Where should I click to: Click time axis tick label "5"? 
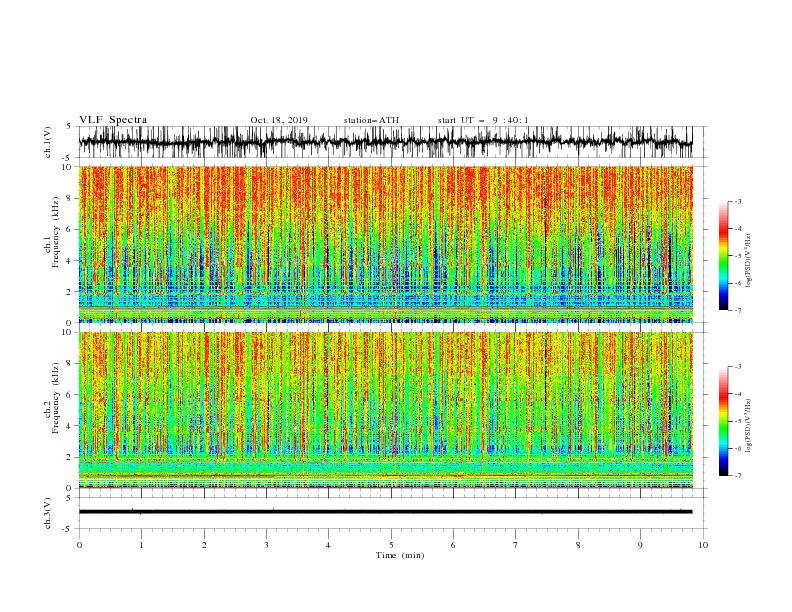391,545
